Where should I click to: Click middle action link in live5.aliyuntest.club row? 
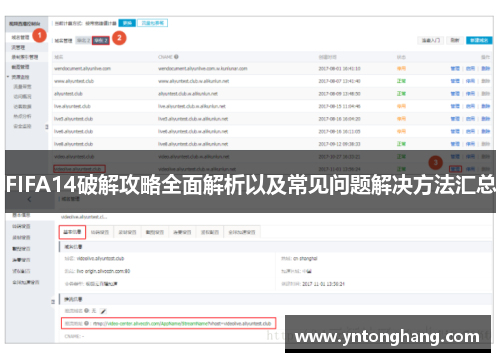470,119
